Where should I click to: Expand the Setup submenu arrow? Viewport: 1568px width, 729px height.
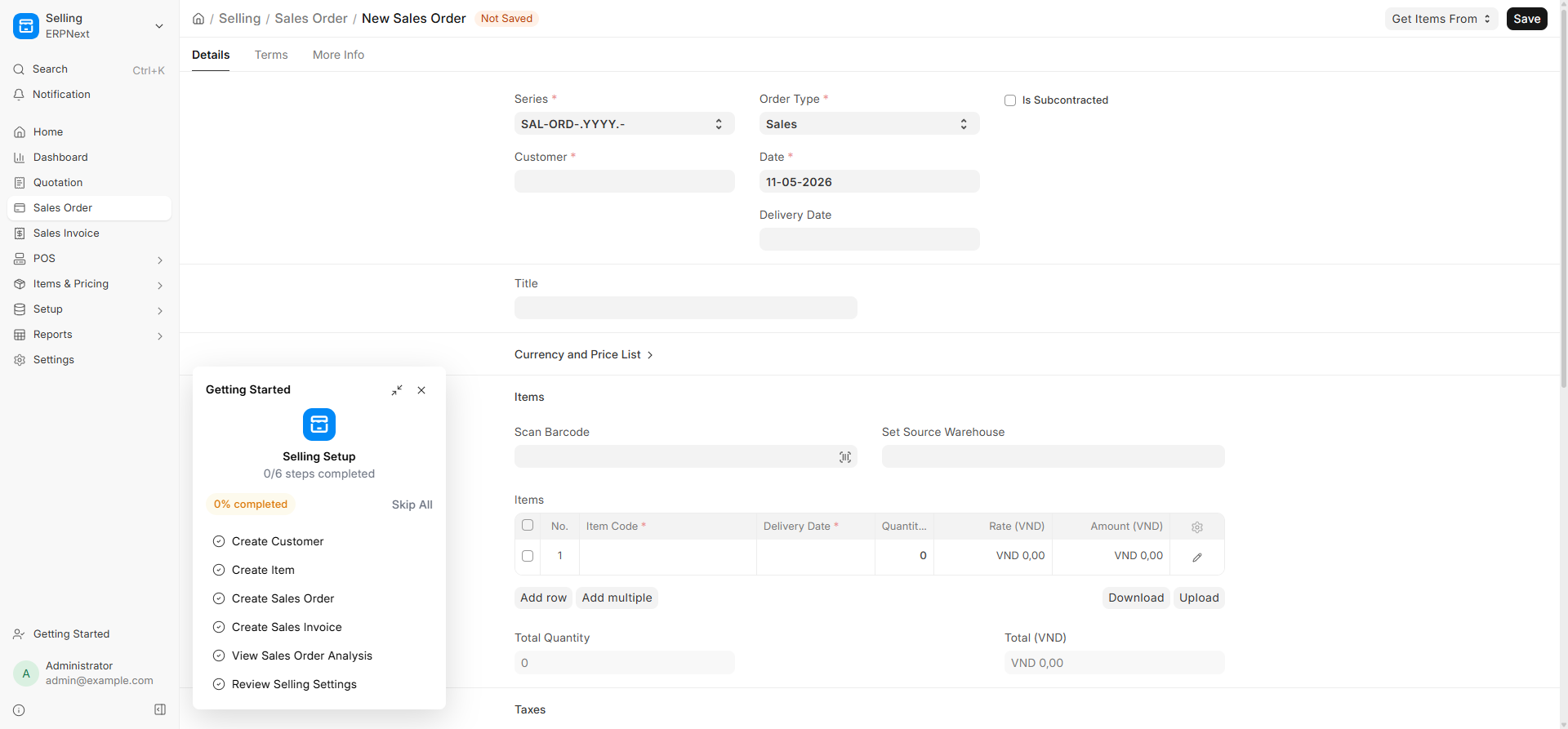(160, 311)
